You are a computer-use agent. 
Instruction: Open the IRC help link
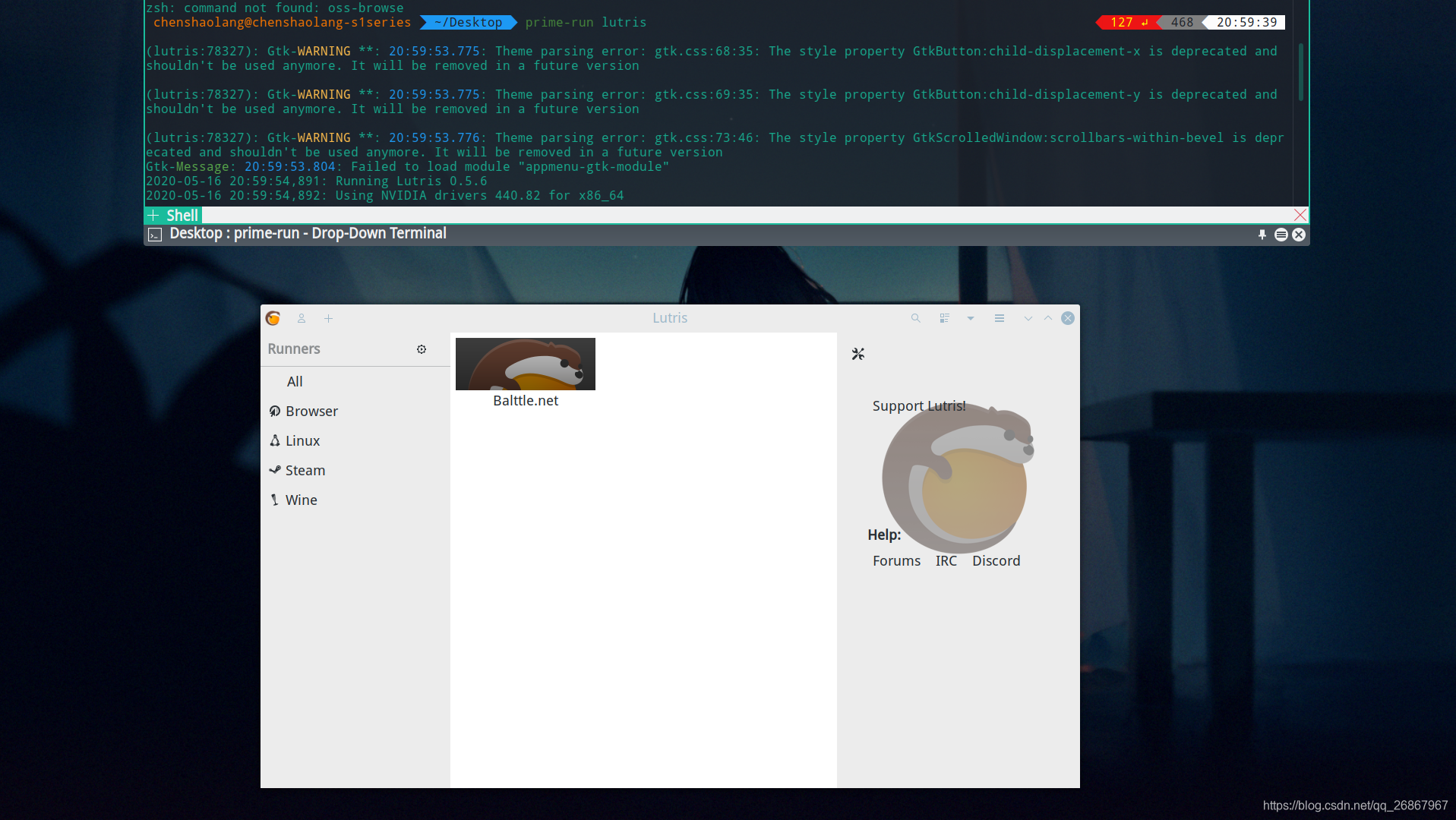pyautogui.click(x=946, y=561)
